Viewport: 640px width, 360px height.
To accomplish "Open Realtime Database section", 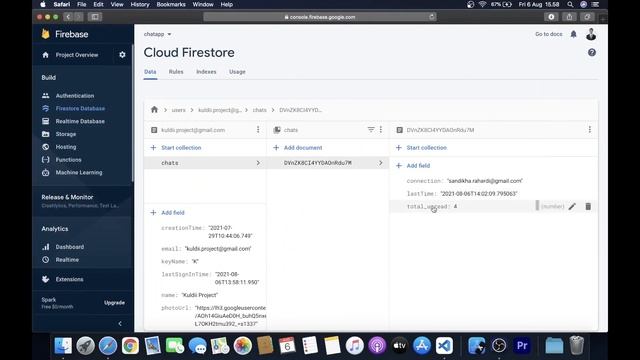I will pyautogui.click(x=80, y=121).
